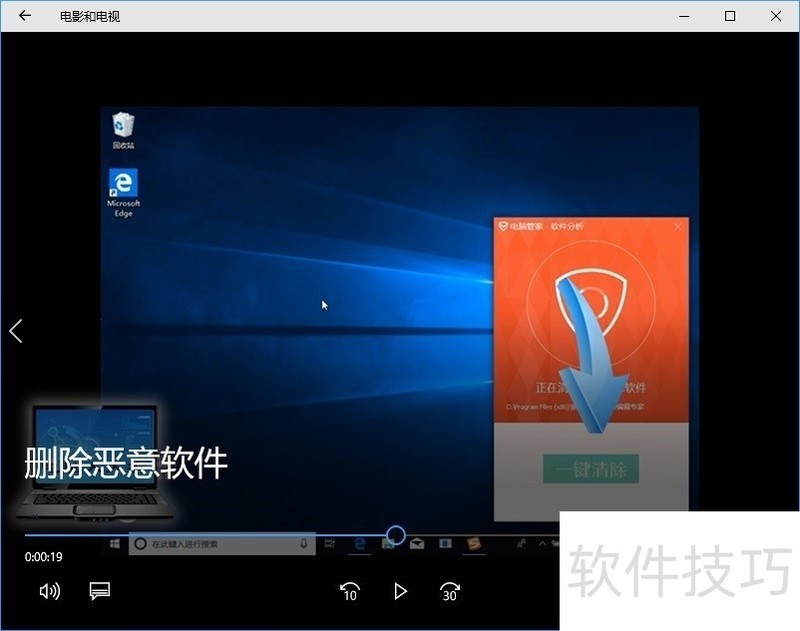
Task: Click the back arrow in the title bar
Action: [x=25, y=16]
